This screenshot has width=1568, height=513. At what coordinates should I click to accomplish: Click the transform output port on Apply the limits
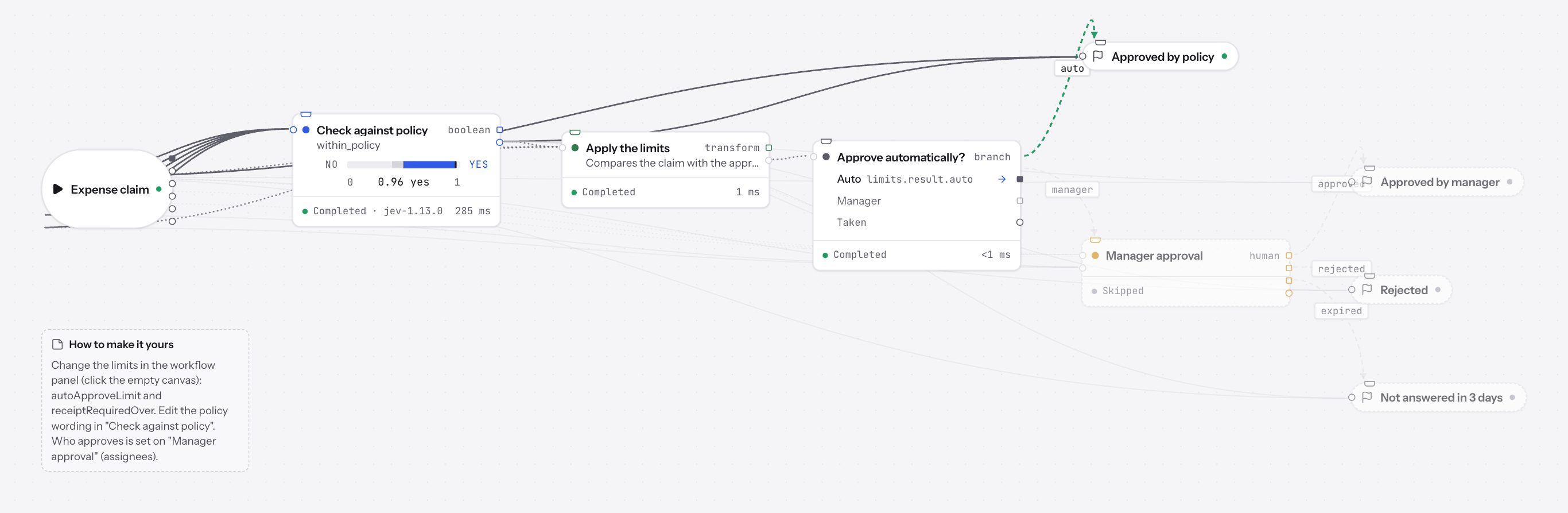tap(769, 148)
